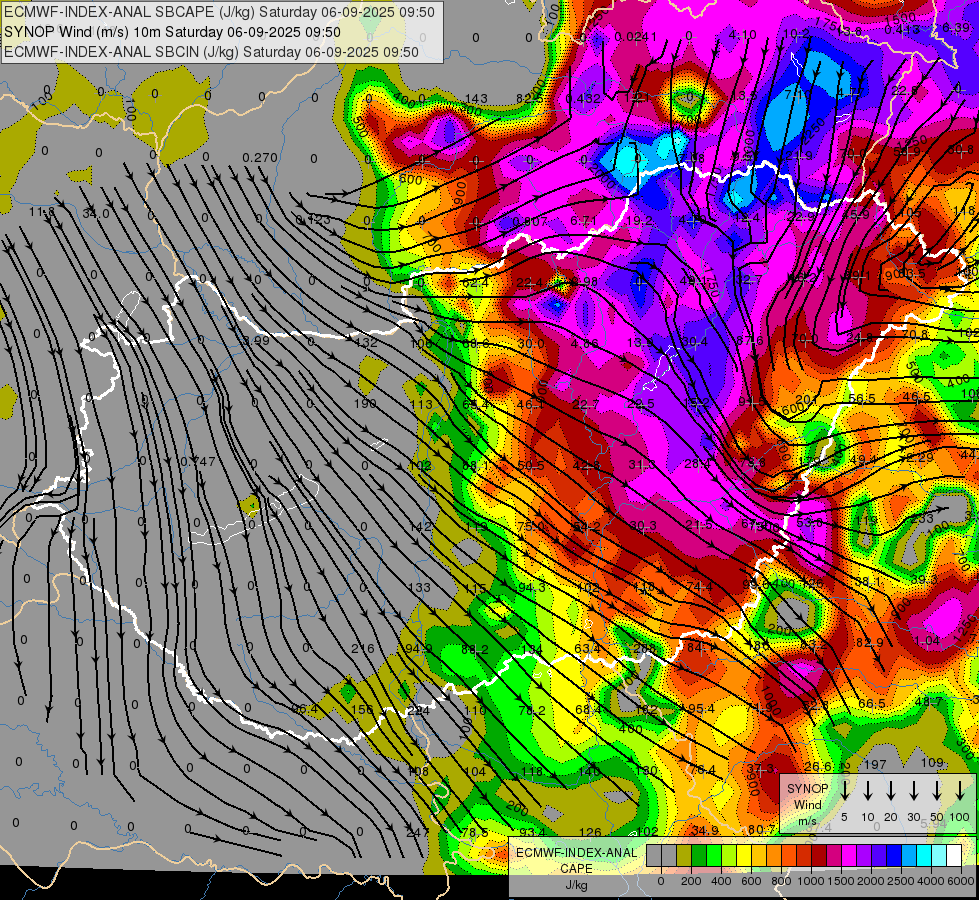Image resolution: width=979 pixels, height=900 pixels.
Task: Click the 4.36 value on the map
Action: (x=584, y=343)
